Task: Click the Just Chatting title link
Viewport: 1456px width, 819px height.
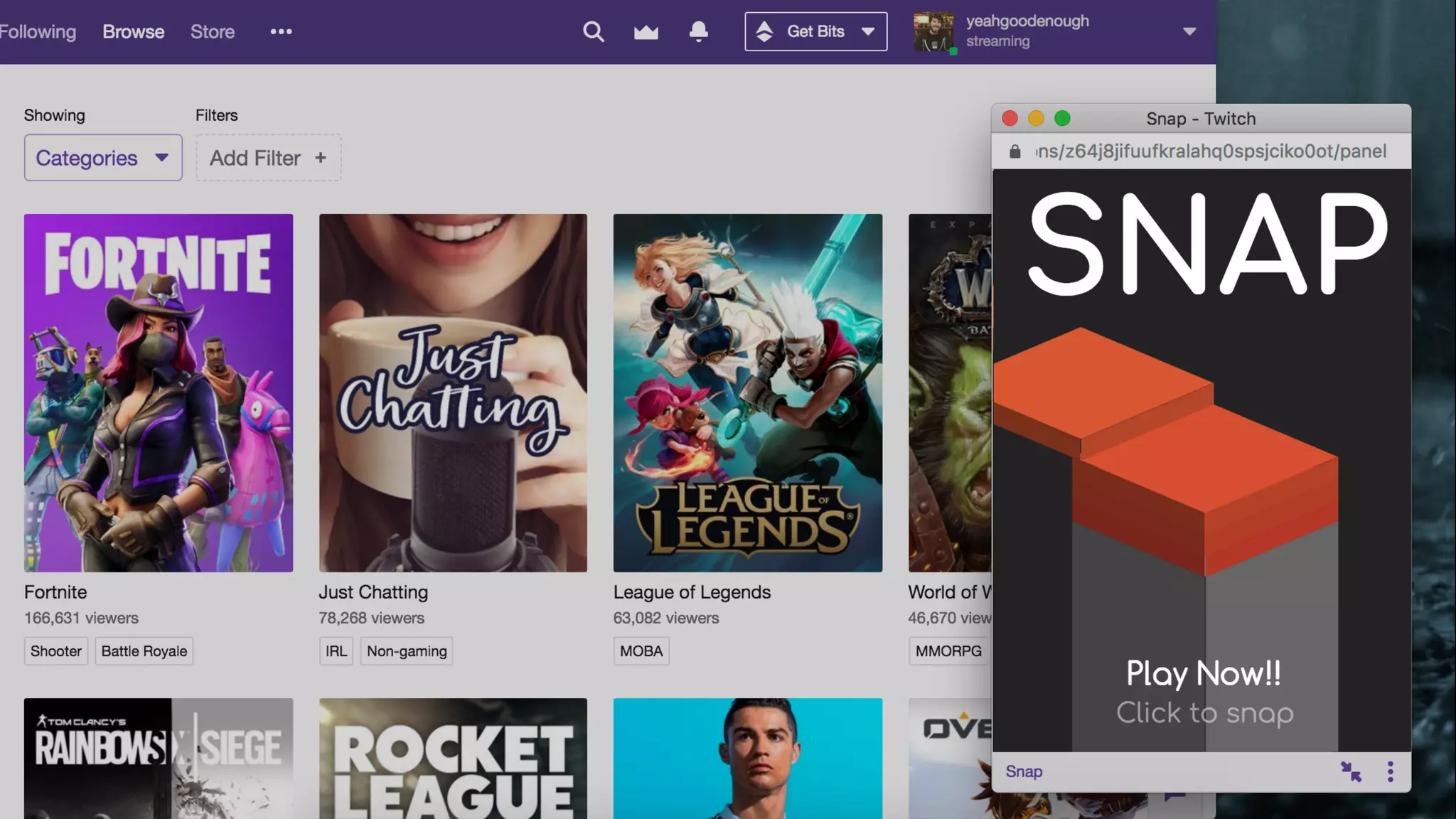Action: tap(373, 592)
